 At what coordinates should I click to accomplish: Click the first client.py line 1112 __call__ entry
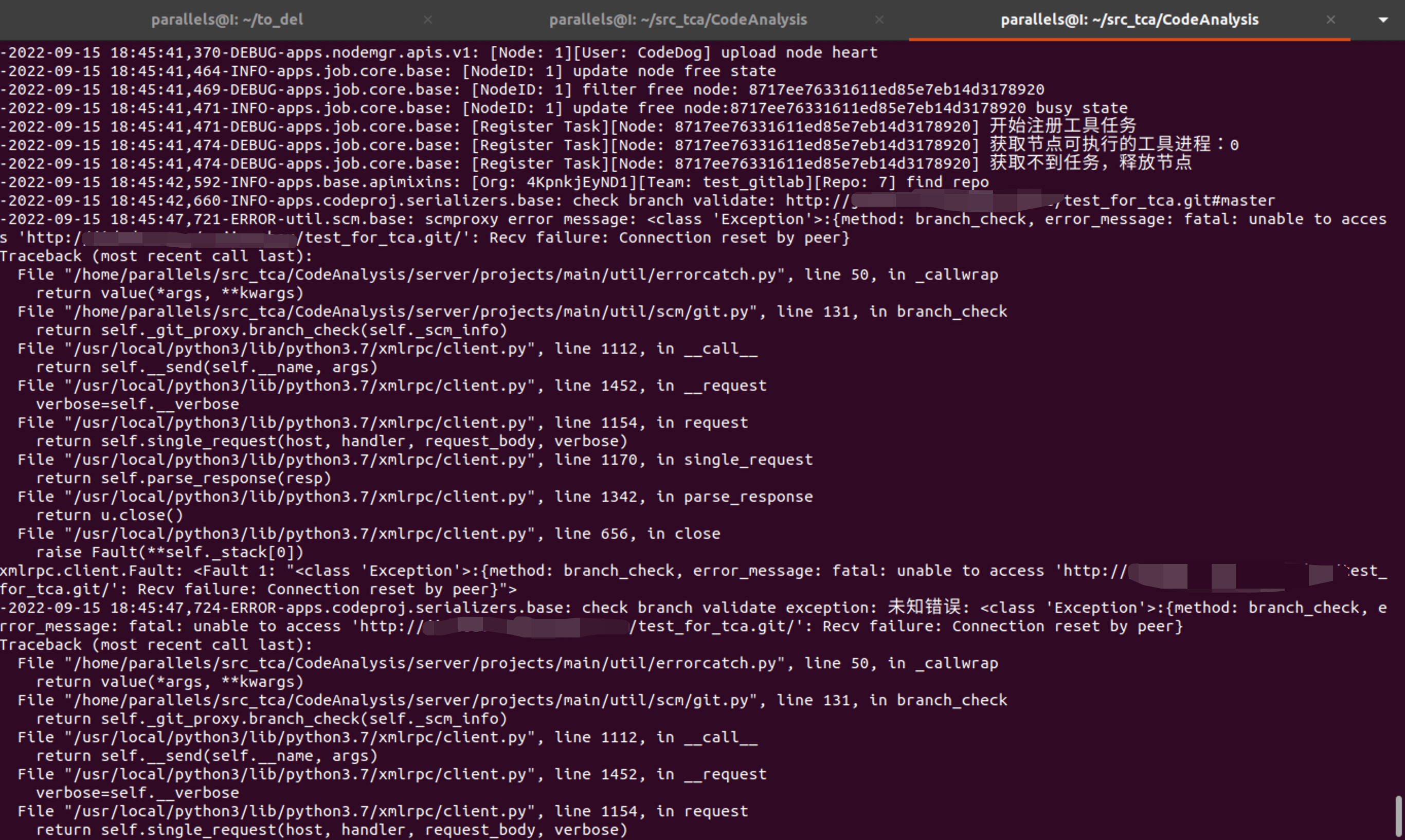click(x=387, y=349)
